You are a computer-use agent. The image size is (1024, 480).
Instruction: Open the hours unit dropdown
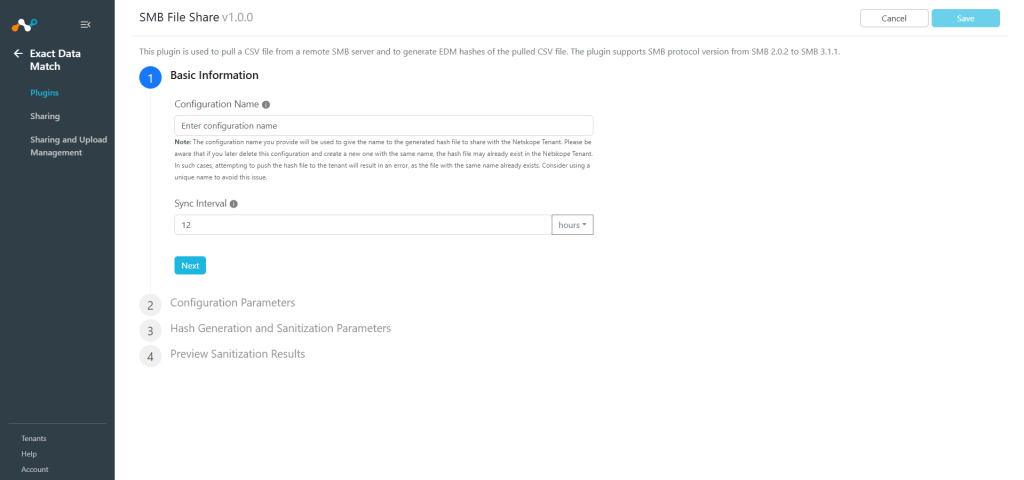click(x=572, y=225)
